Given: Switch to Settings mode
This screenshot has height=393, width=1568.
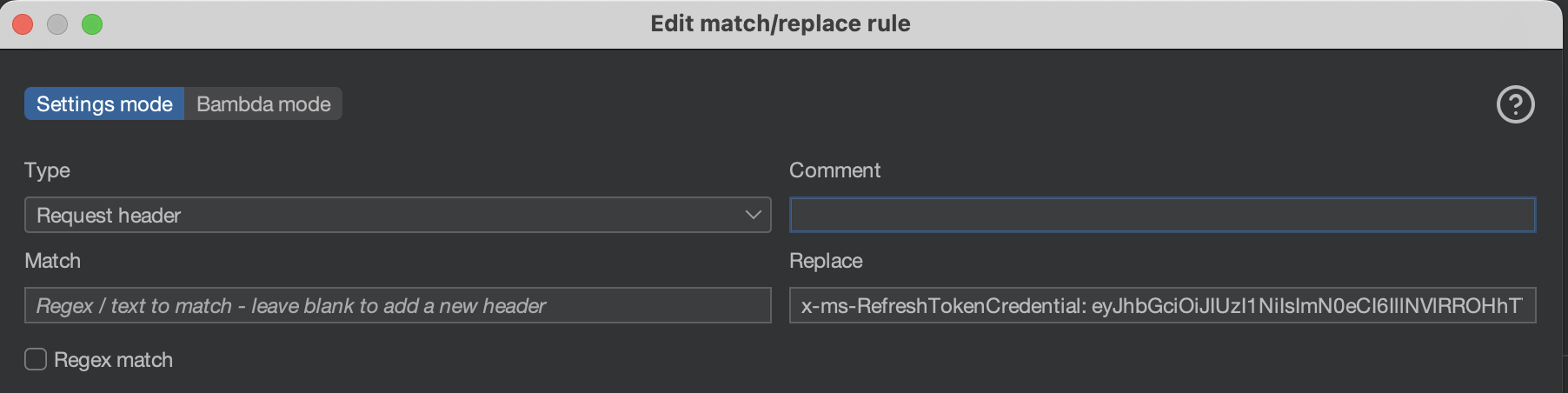Looking at the screenshot, I should coord(104,104).
